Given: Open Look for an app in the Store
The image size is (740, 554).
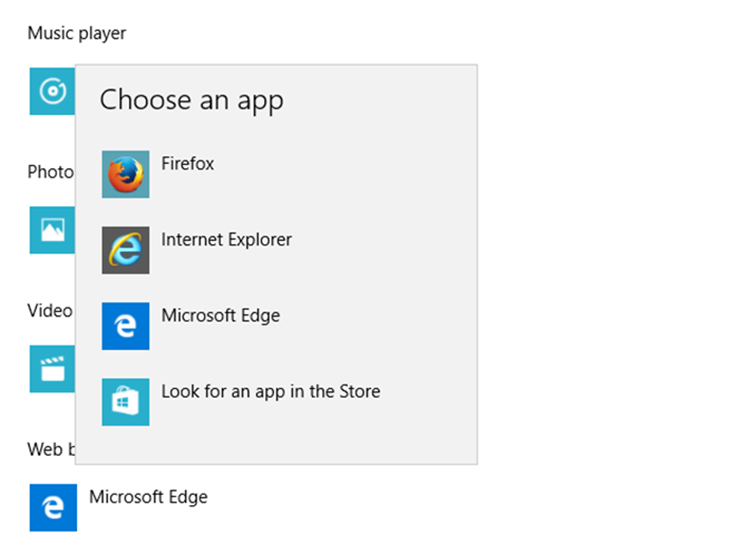Looking at the screenshot, I should click(270, 392).
